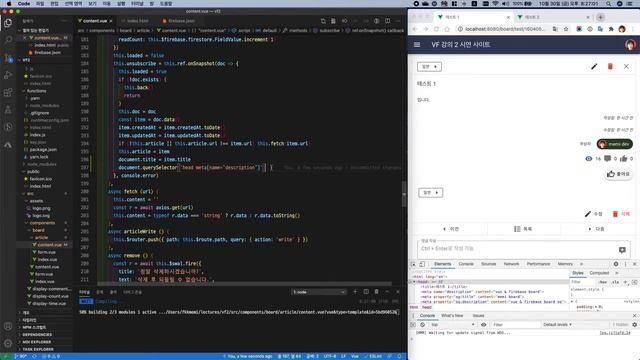
Task: Open the console context selector labeled top
Action: coord(452,324)
